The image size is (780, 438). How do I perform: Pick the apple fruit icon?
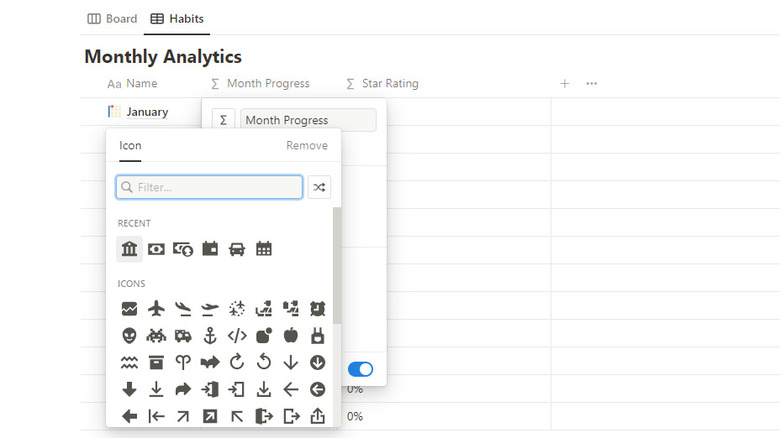tap(291, 335)
